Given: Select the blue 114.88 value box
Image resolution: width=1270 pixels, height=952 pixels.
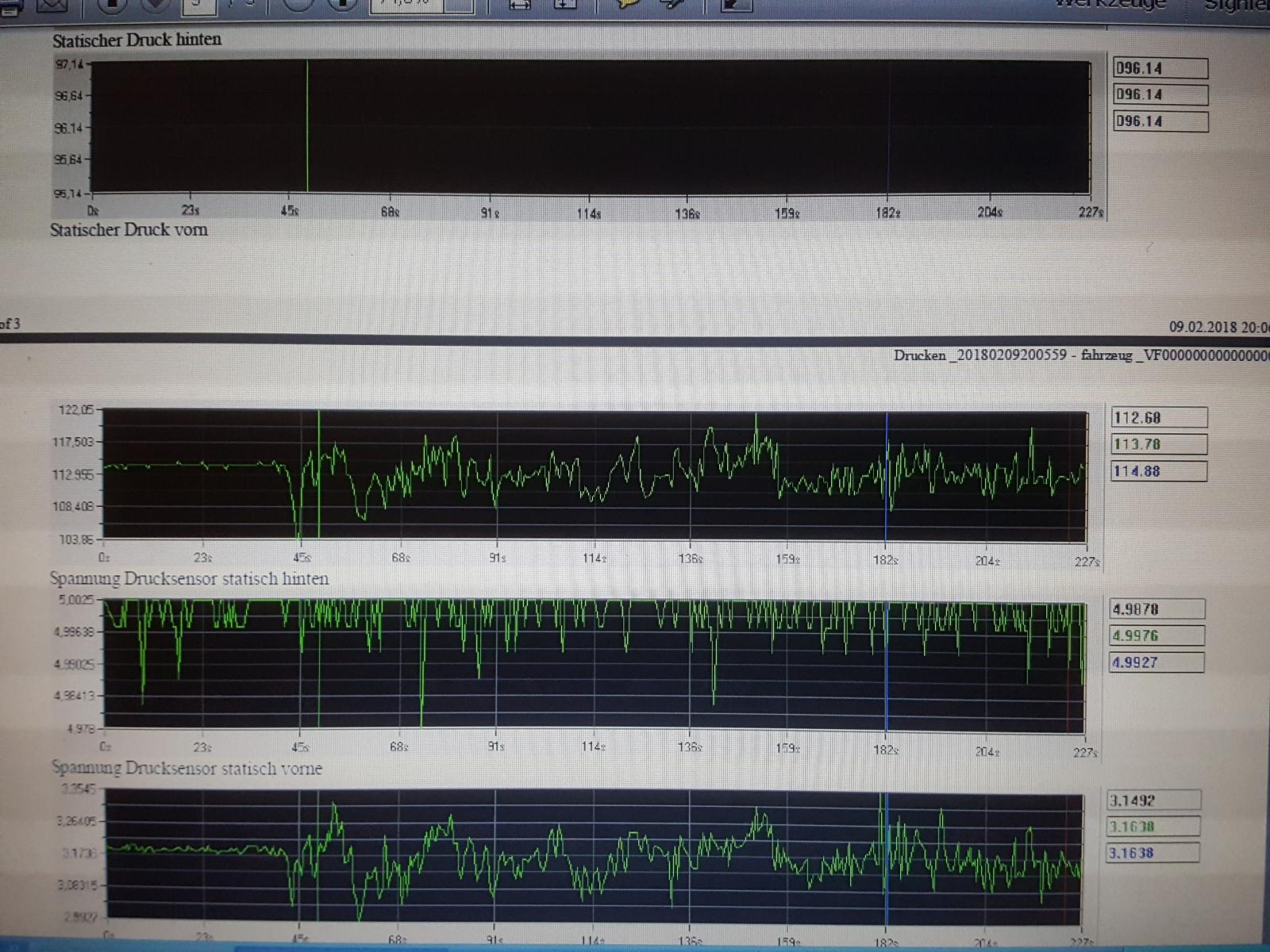Looking at the screenshot, I should (x=1160, y=471).
